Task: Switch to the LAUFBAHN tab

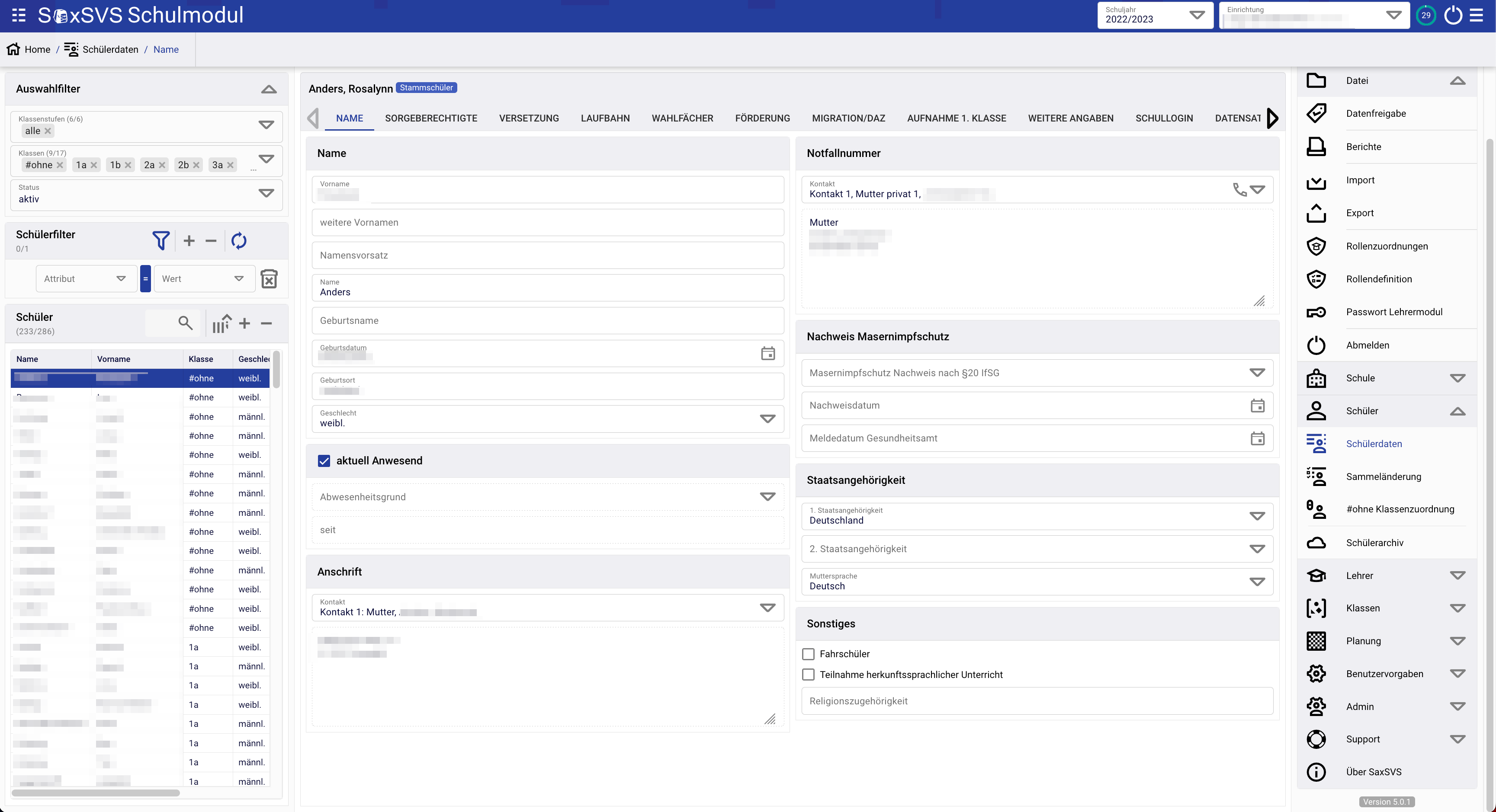Action: tap(605, 118)
